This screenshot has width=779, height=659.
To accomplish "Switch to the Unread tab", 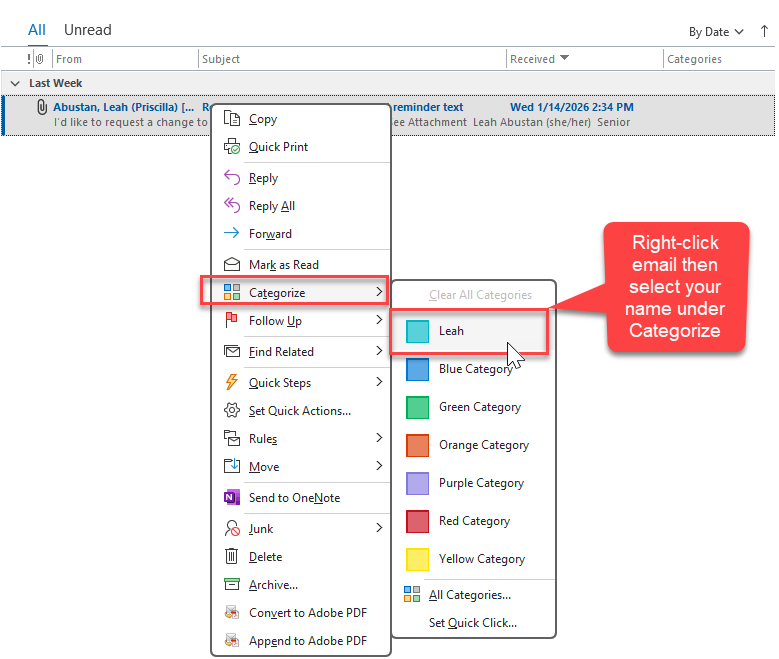I will pyautogui.click(x=87, y=30).
